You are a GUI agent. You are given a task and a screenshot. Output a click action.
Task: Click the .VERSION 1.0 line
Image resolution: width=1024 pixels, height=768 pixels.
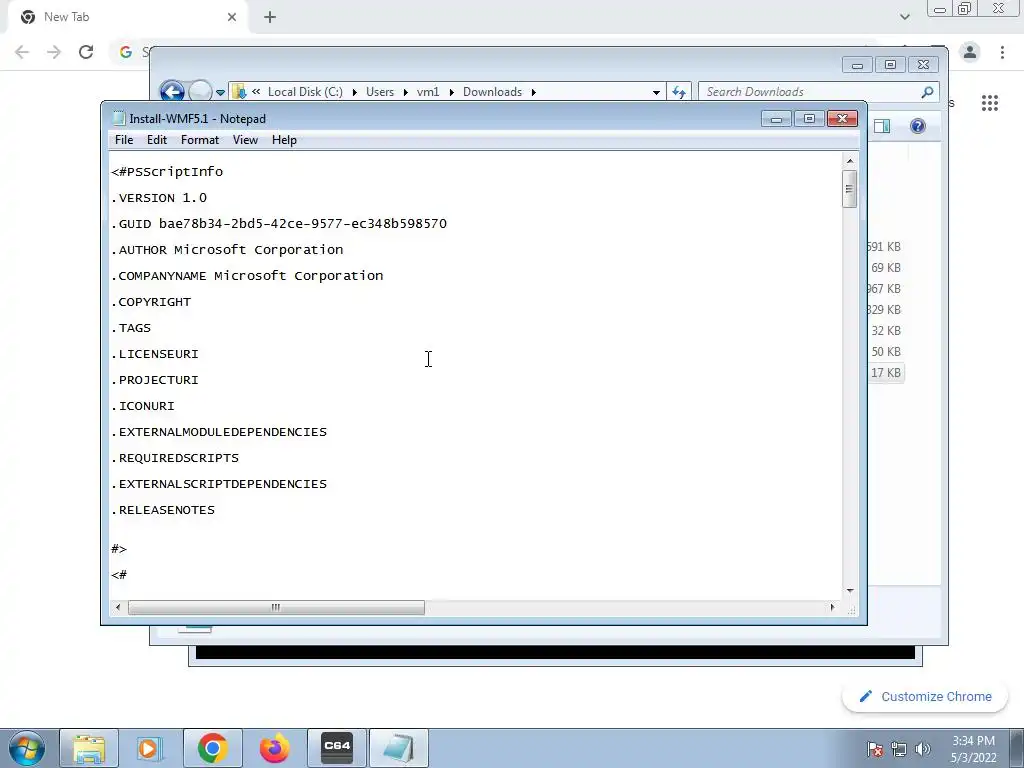[x=159, y=198]
